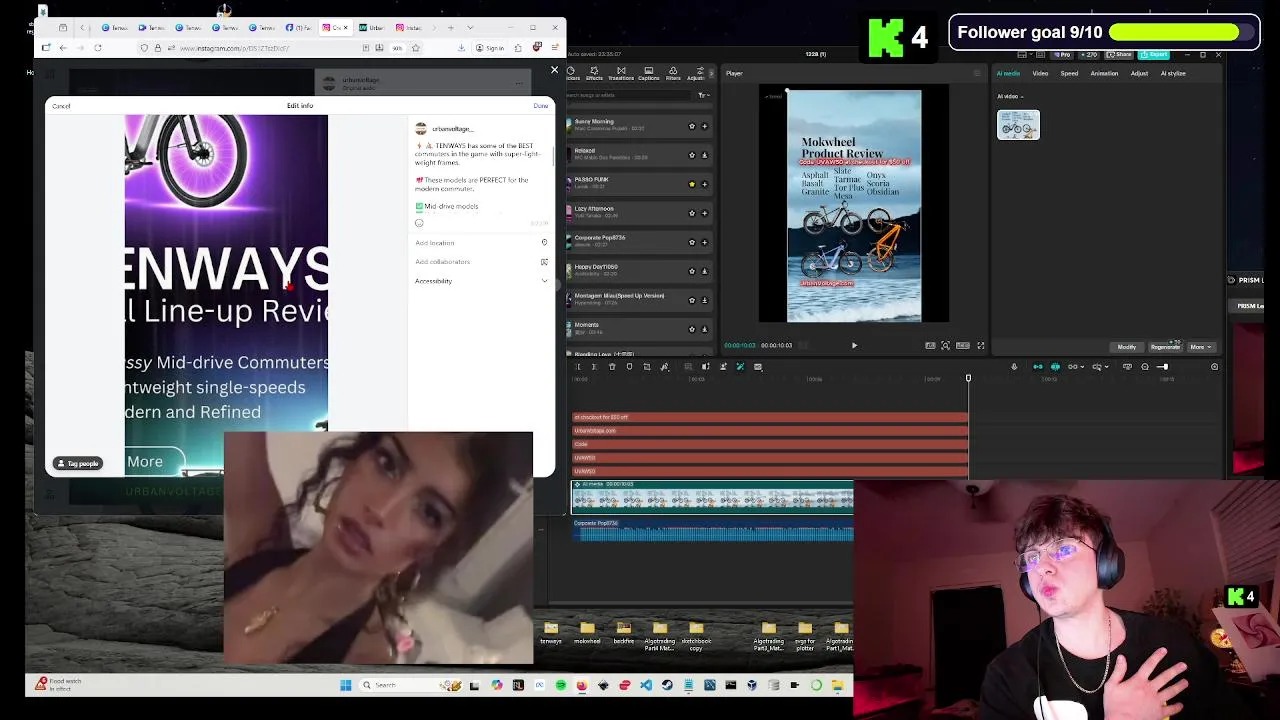Favorite the Relaxed track
Viewport: 1280px width, 720px height.
coord(691,155)
